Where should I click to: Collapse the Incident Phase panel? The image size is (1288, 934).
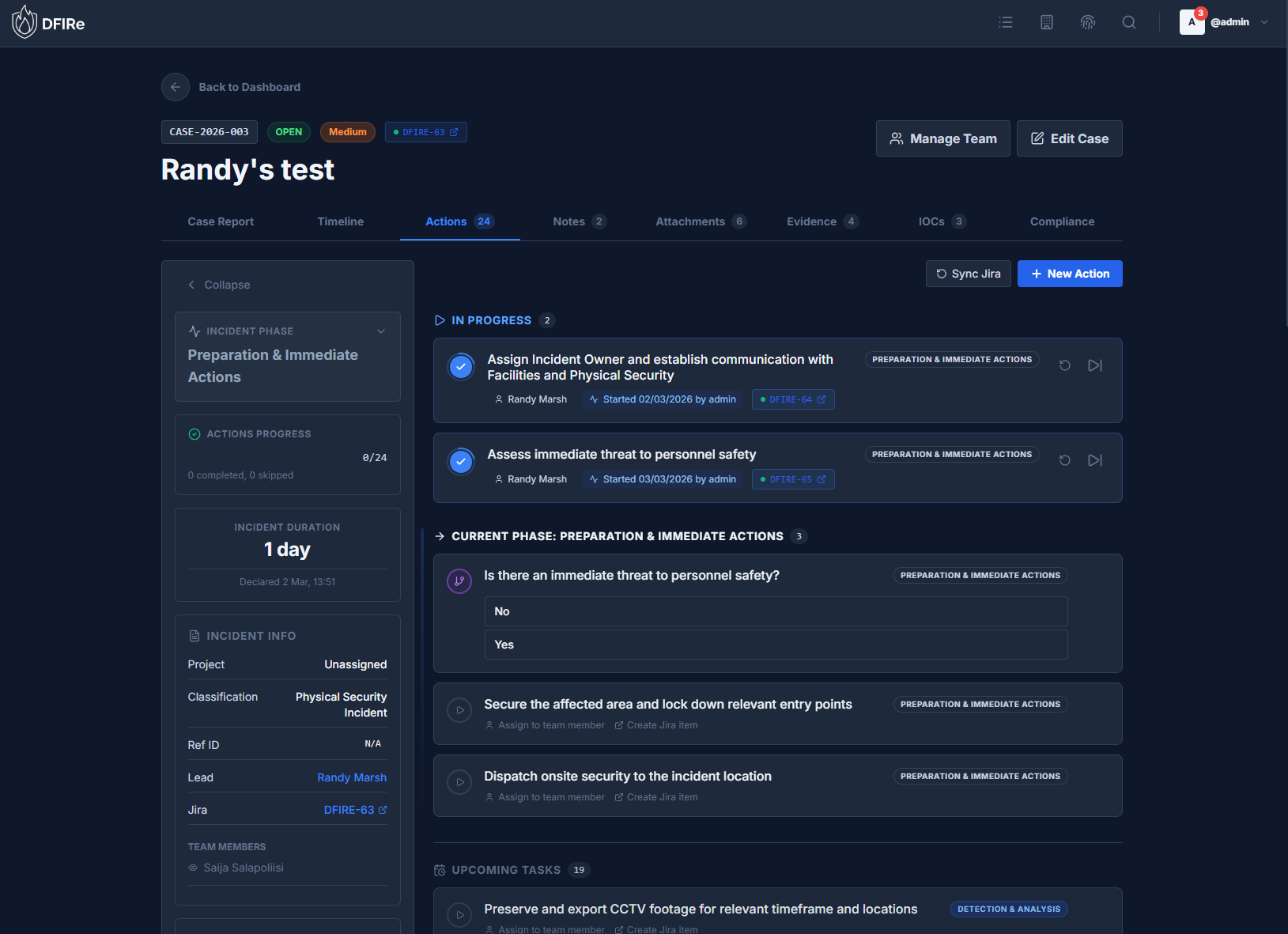[381, 331]
